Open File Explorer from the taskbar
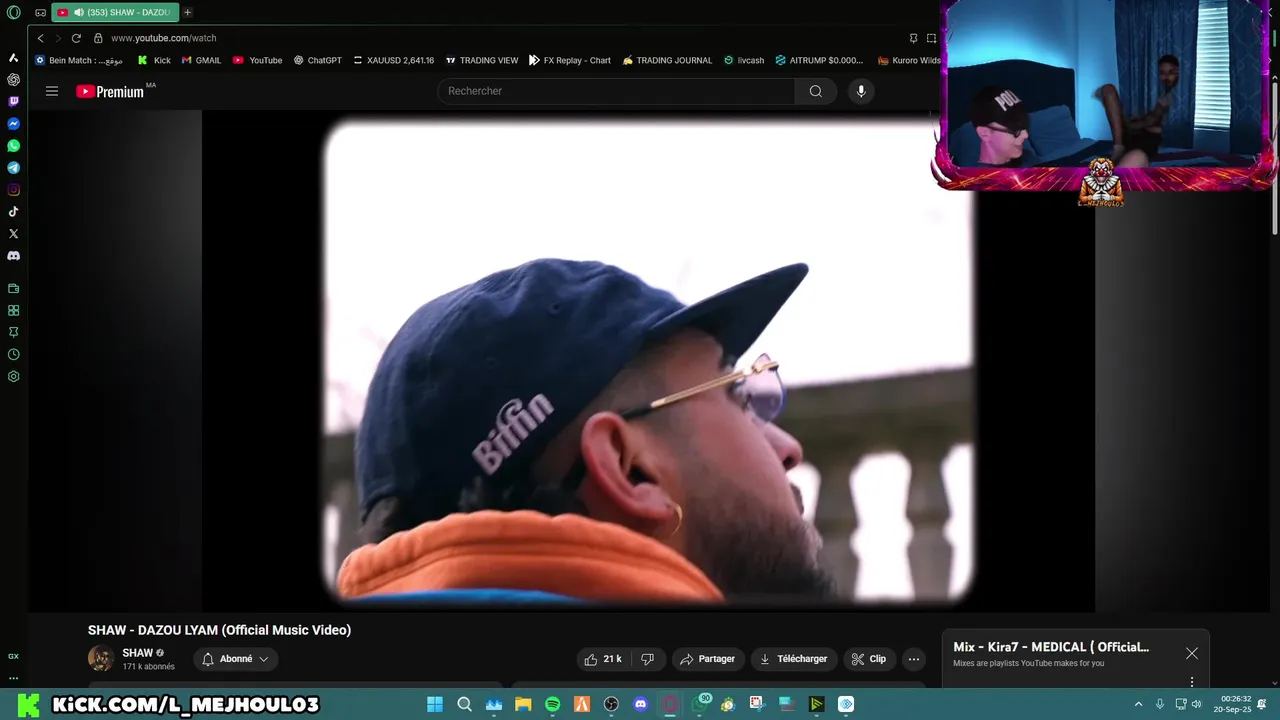 coord(523,704)
